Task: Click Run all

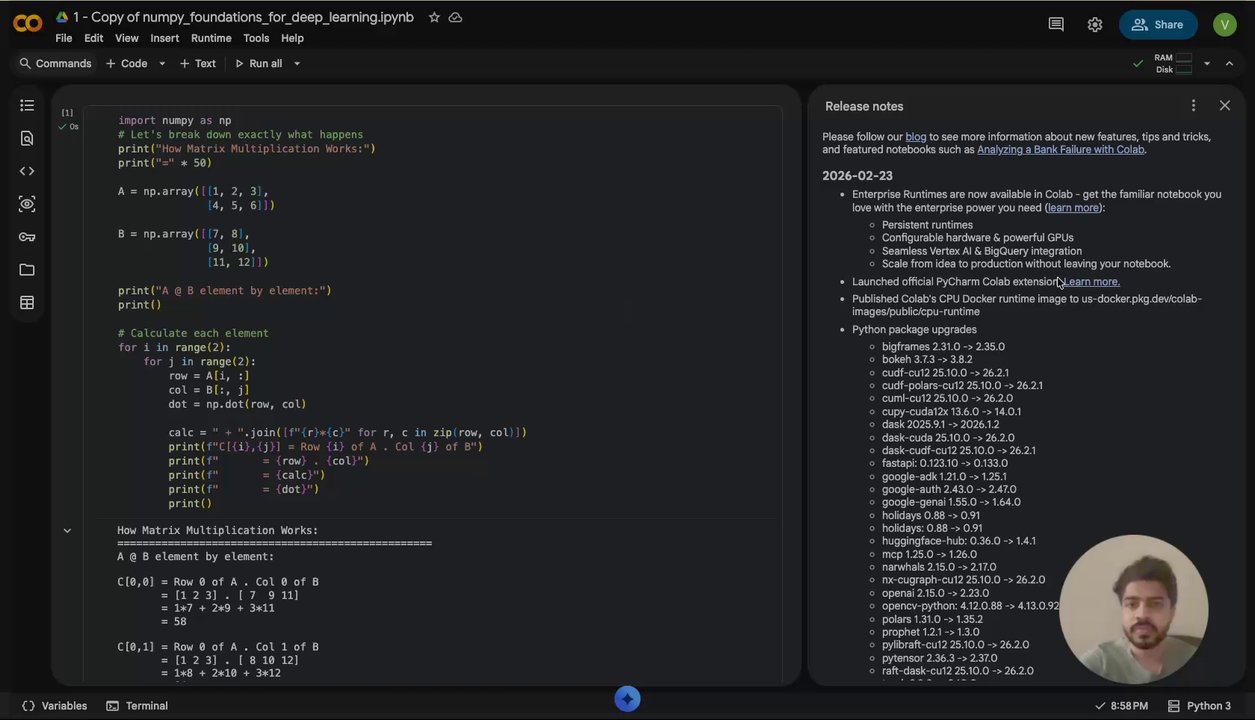Action: click(258, 63)
